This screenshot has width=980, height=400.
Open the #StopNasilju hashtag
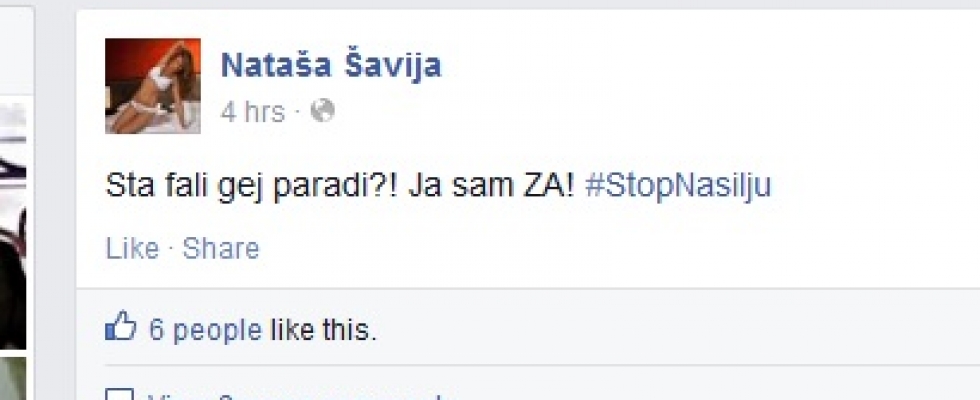678,186
